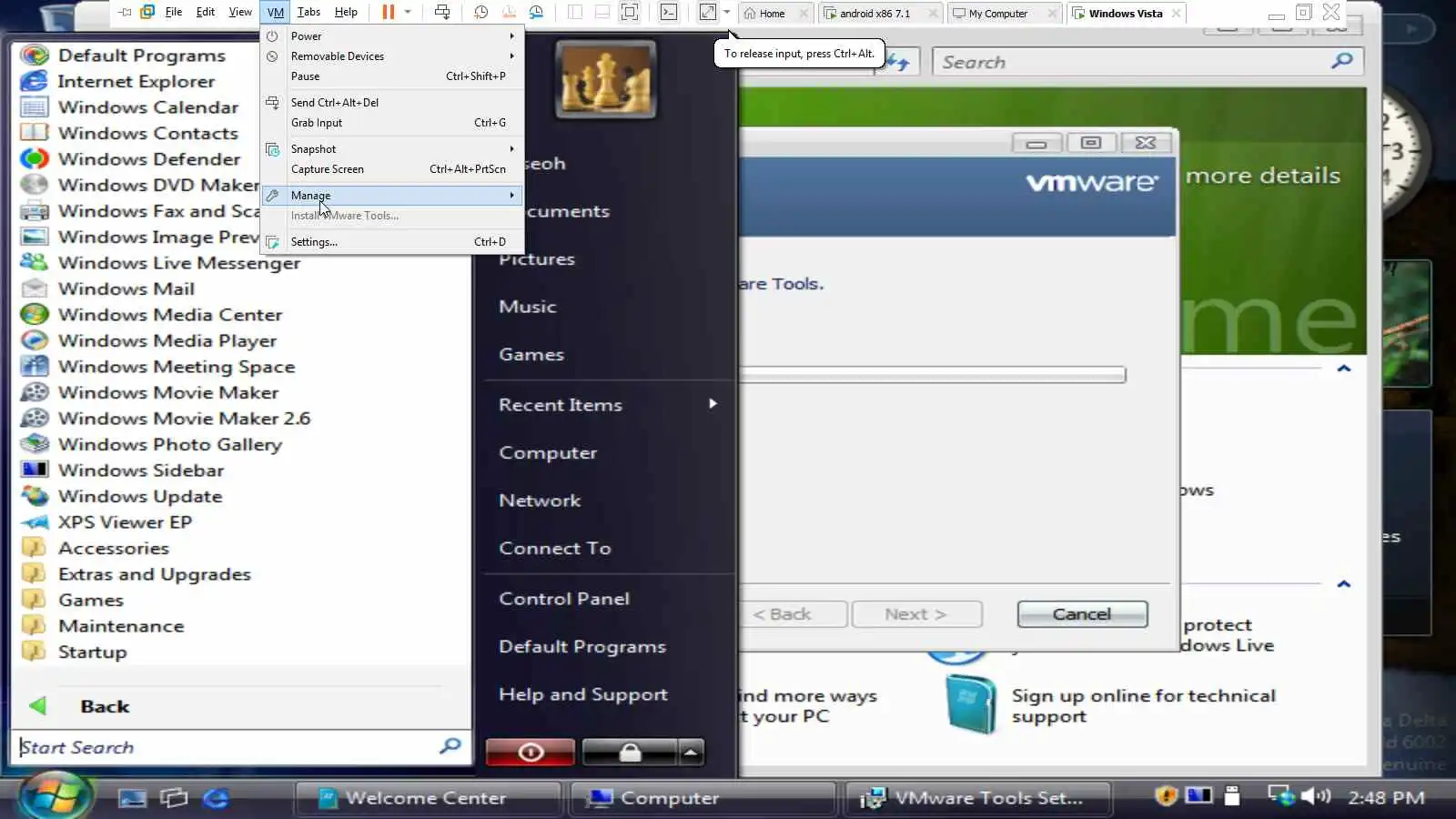Open Help and Support
This screenshot has width=1456, height=819.
[583, 694]
